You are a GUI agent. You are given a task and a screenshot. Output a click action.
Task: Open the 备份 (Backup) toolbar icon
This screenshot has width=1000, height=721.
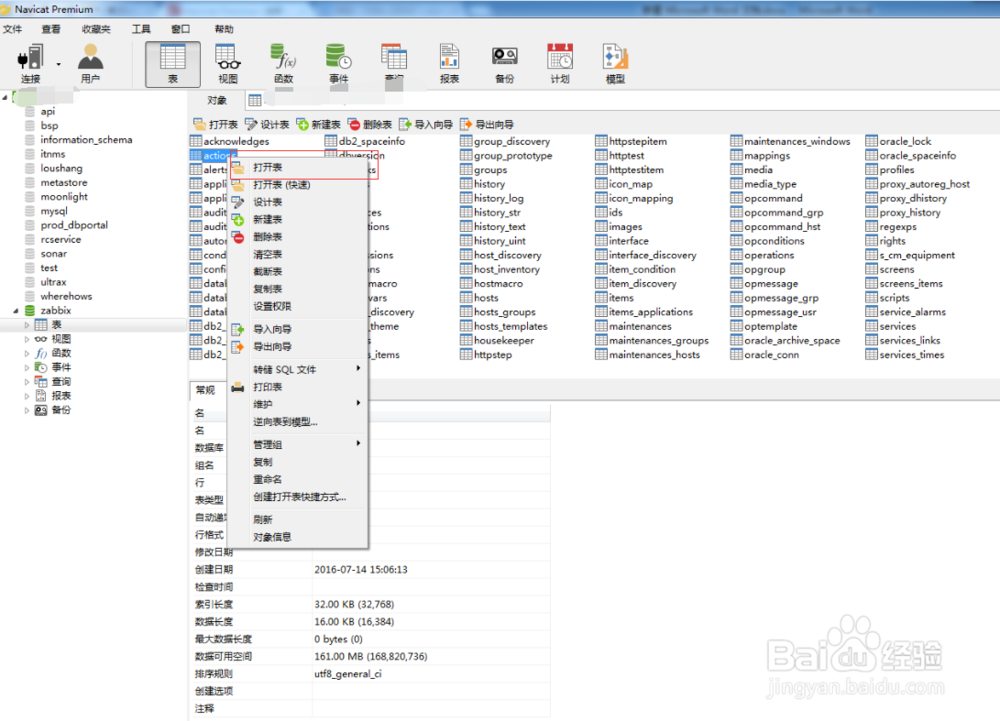pos(504,64)
